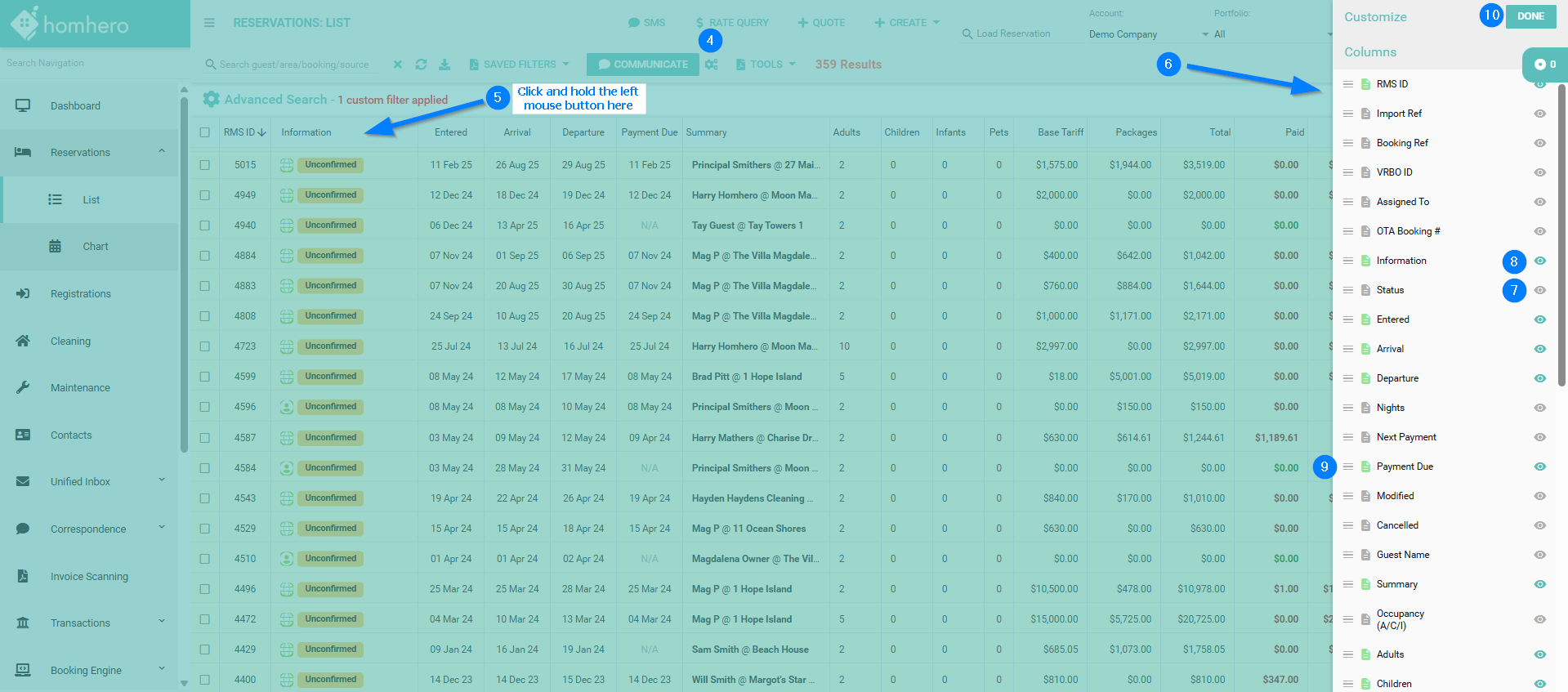Toggle visibility eye for Status column
This screenshot has width=1568, height=692.
click(x=1539, y=290)
